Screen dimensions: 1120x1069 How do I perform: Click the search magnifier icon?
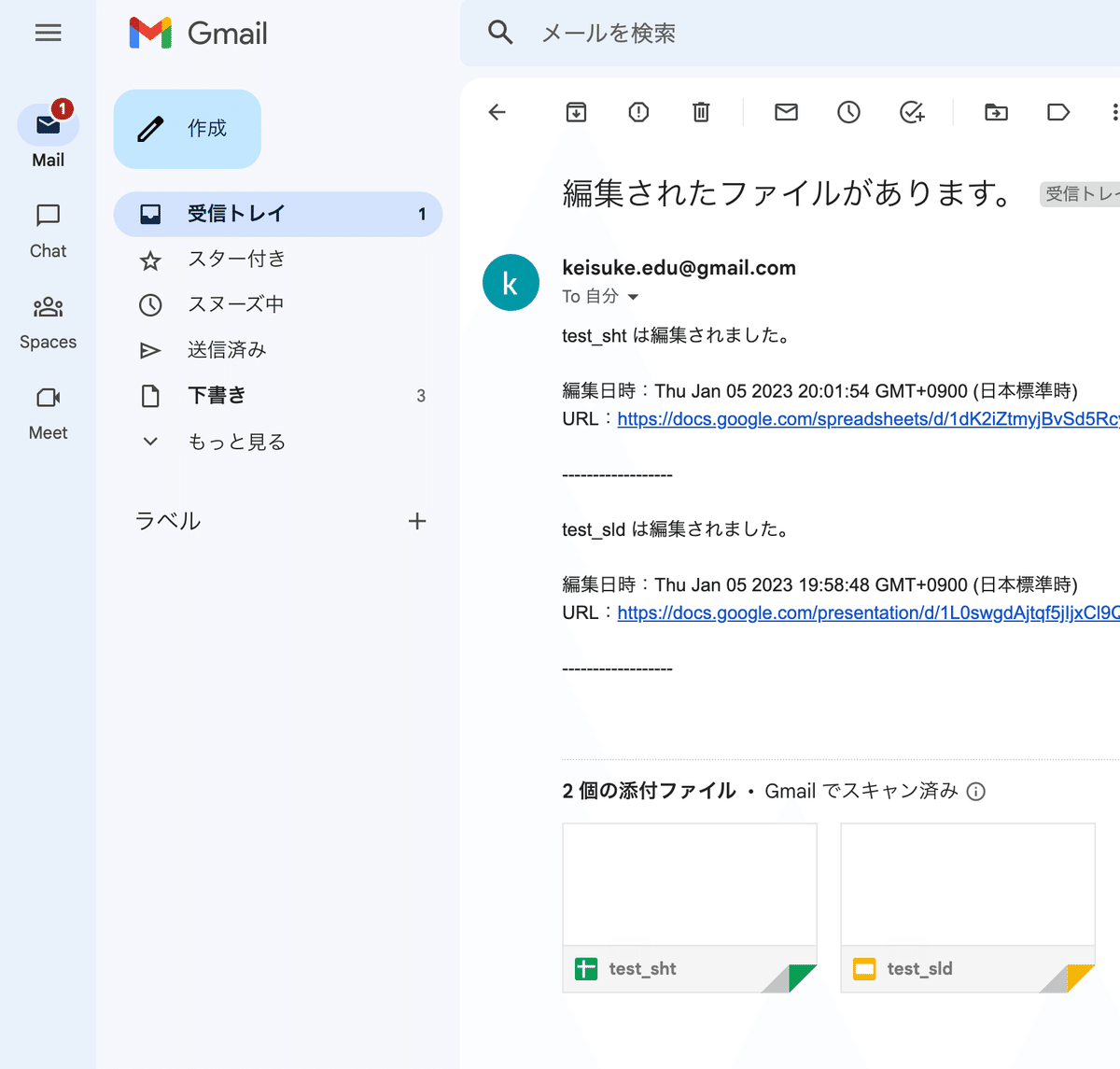(x=500, y=33)
